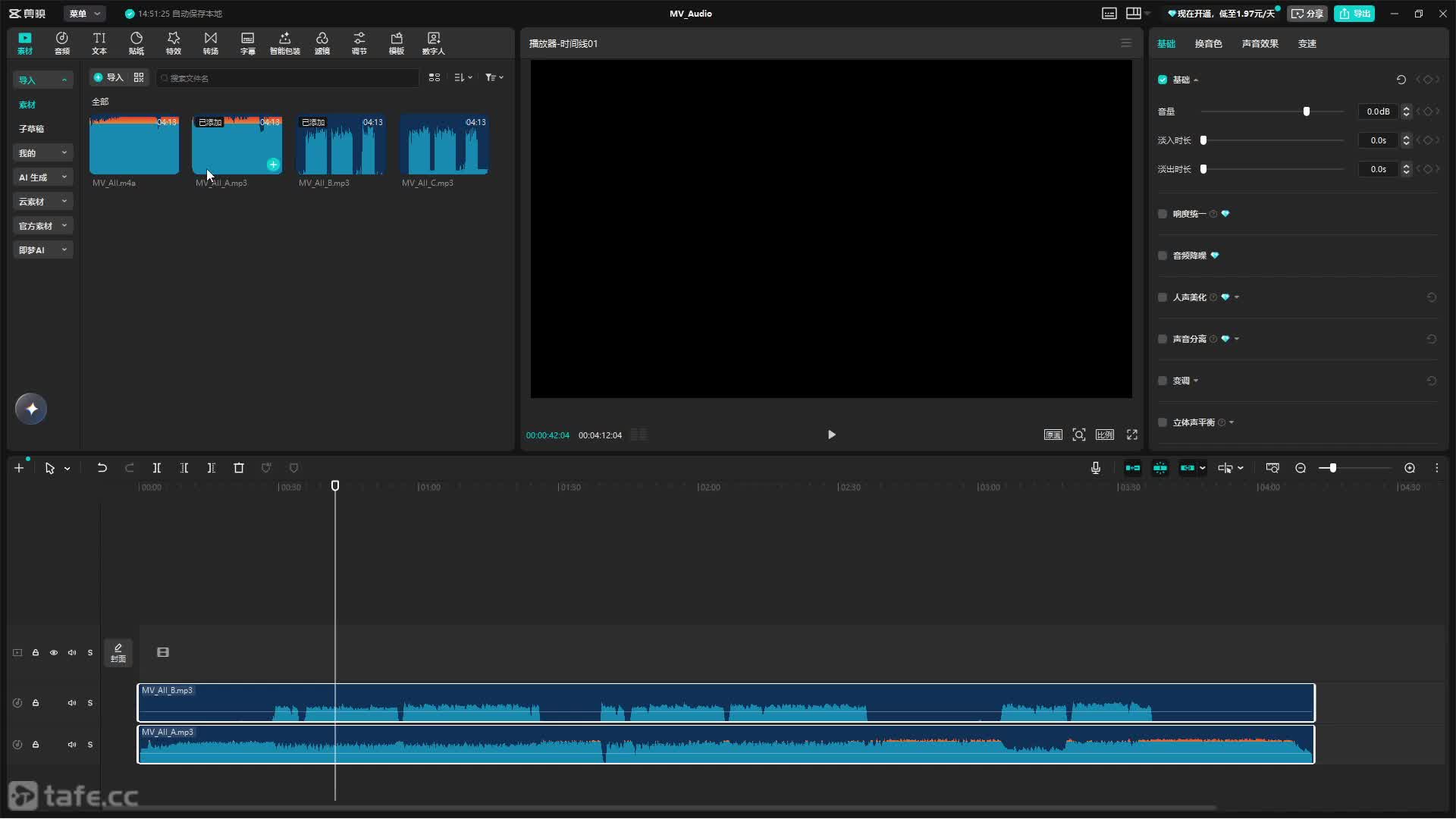The height and width of the screenshot is (819, 1456).
Task: Enable 人声美化 checkbox
Action: pyautogui.click(x=1163, y=297)
